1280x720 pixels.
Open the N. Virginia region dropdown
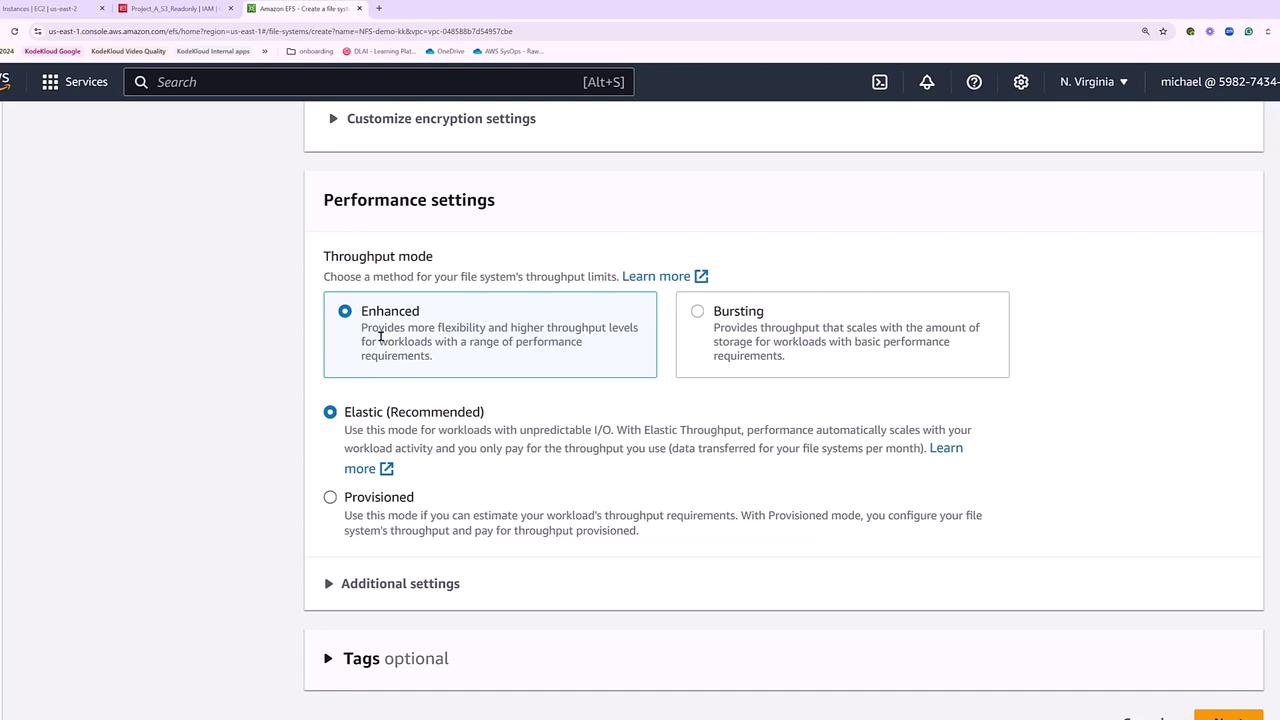pos(1094,82)
